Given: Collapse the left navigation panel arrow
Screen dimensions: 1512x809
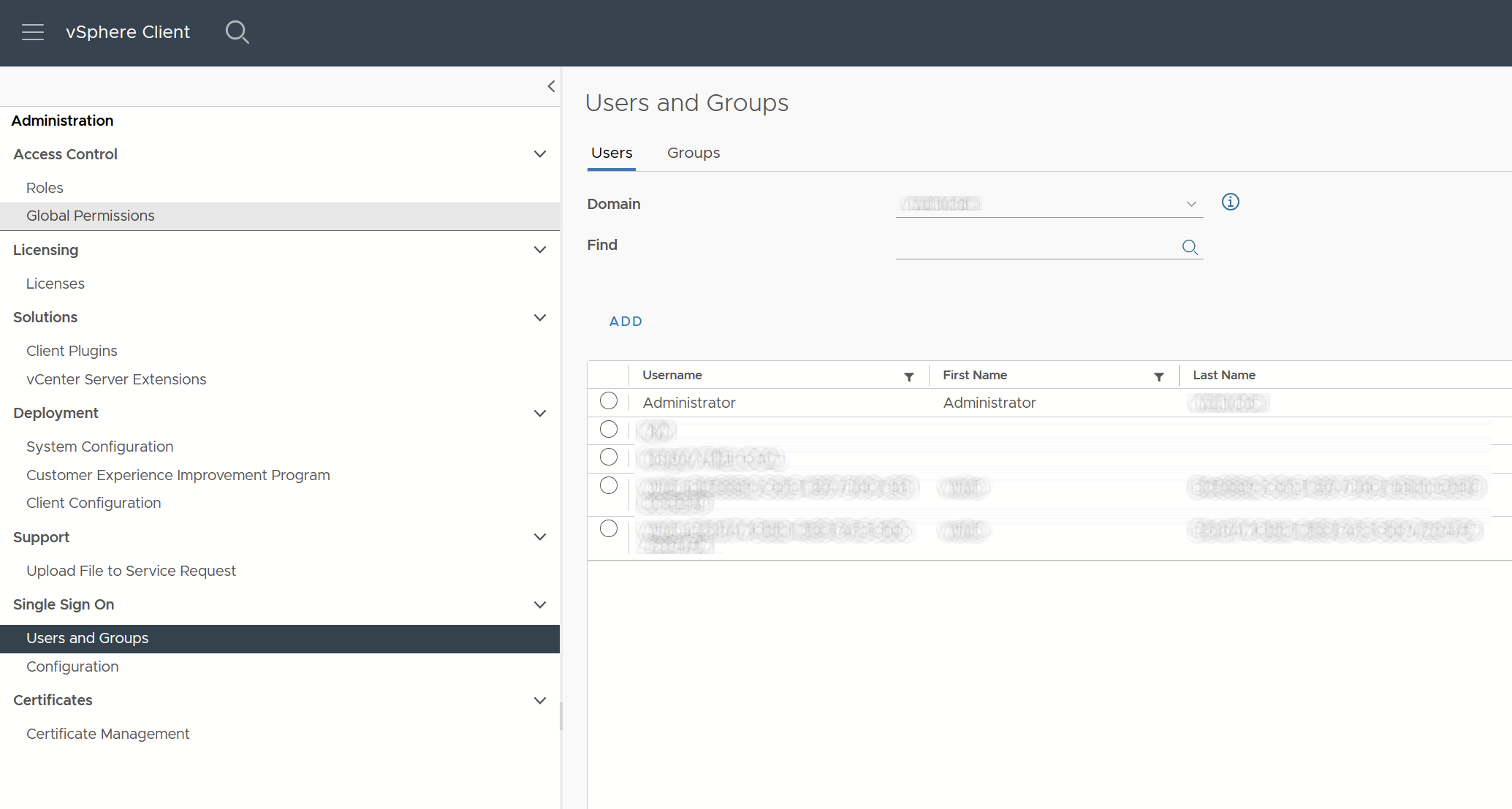Looking at the screenshot, I should point(551,86).
